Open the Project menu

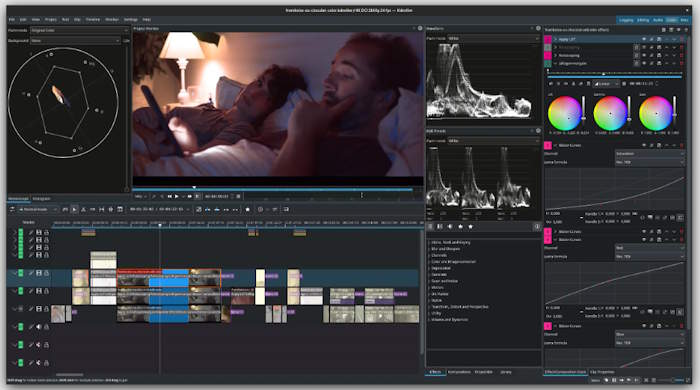click(x=51, y=20)
